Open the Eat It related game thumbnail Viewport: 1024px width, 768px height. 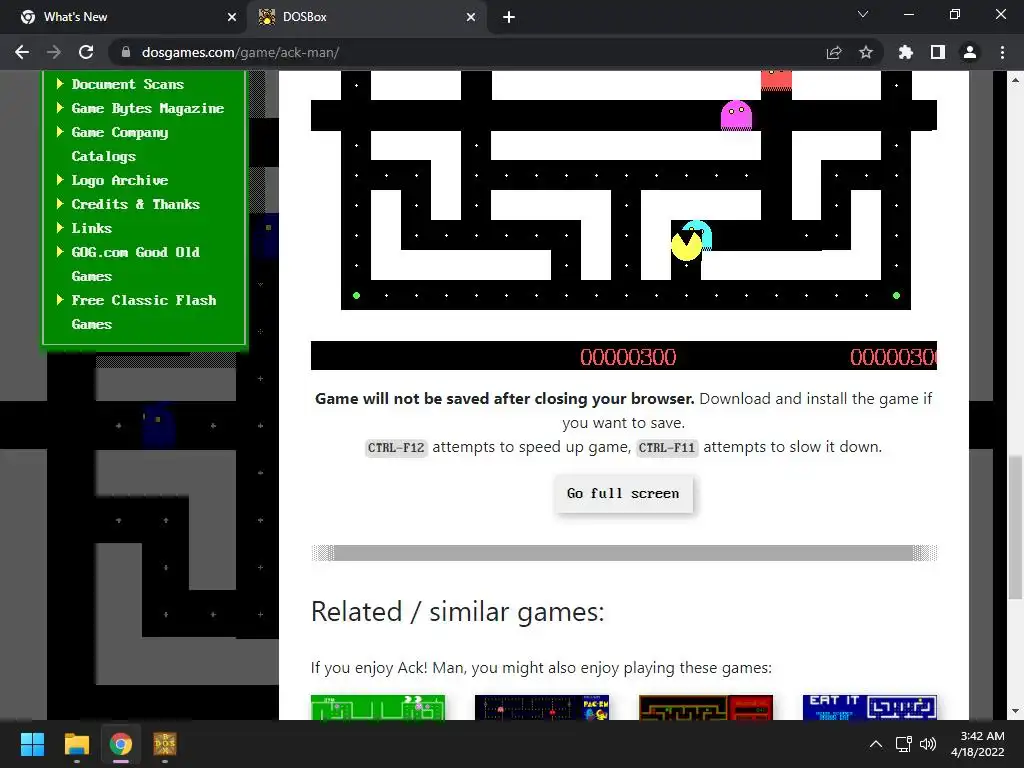pyautogui.click(x=870, y=708)
